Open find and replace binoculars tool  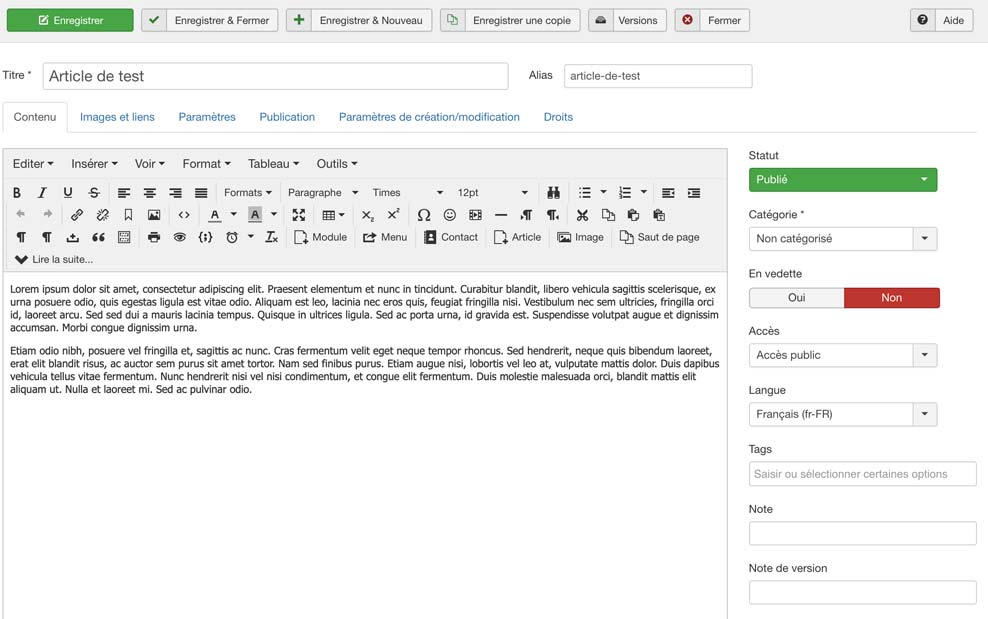click(553, 193)
